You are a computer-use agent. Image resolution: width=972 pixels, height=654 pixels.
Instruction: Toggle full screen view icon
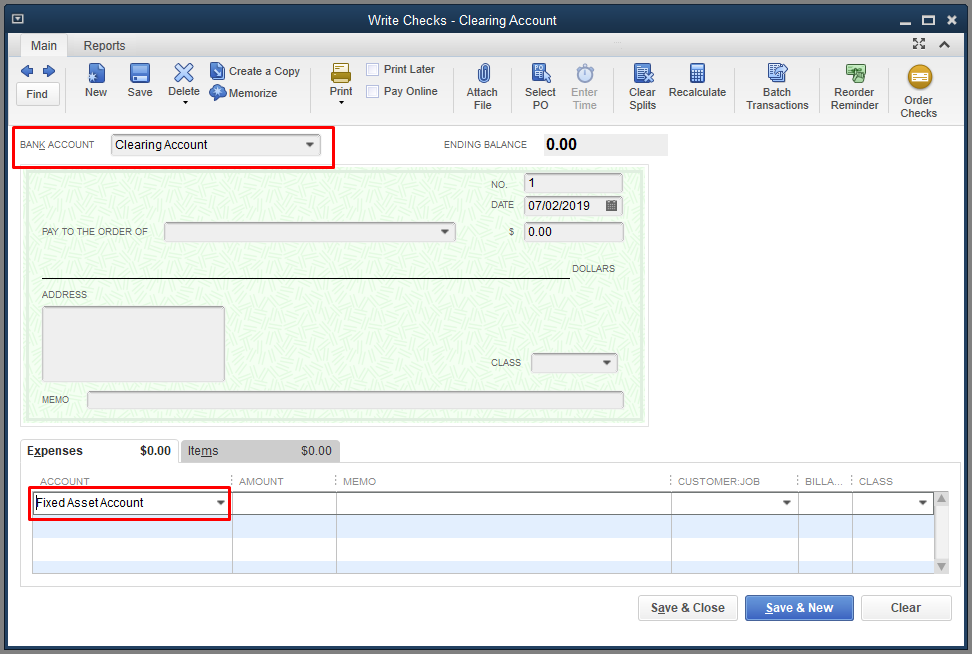coord(919,43)
